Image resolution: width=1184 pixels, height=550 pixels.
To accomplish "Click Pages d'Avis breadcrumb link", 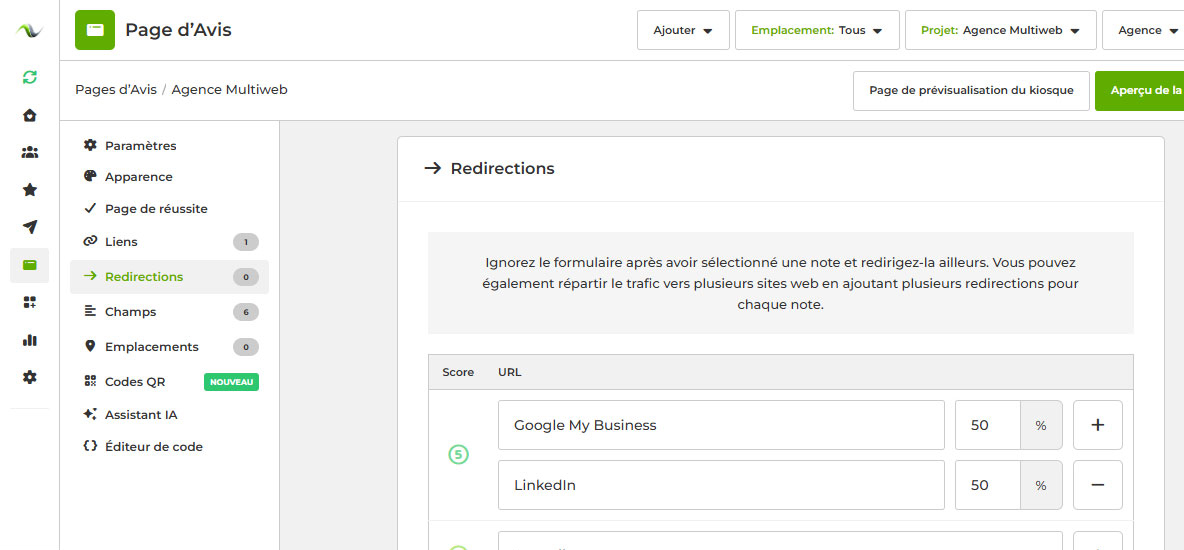I will [x=115, y=90].
